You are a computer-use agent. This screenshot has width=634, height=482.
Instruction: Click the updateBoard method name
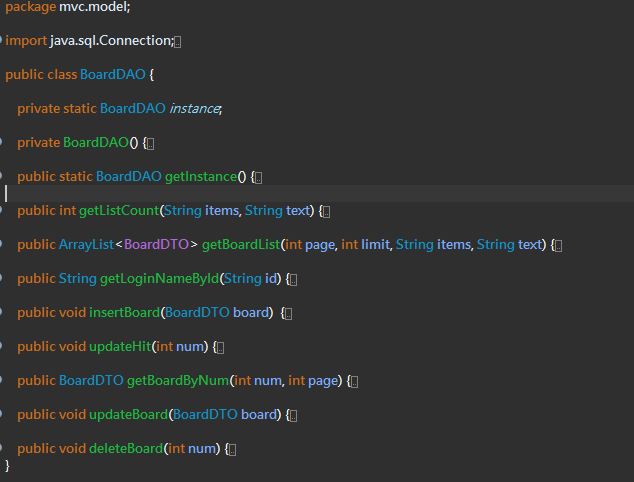pyautogui.click(x=129, y=414)
